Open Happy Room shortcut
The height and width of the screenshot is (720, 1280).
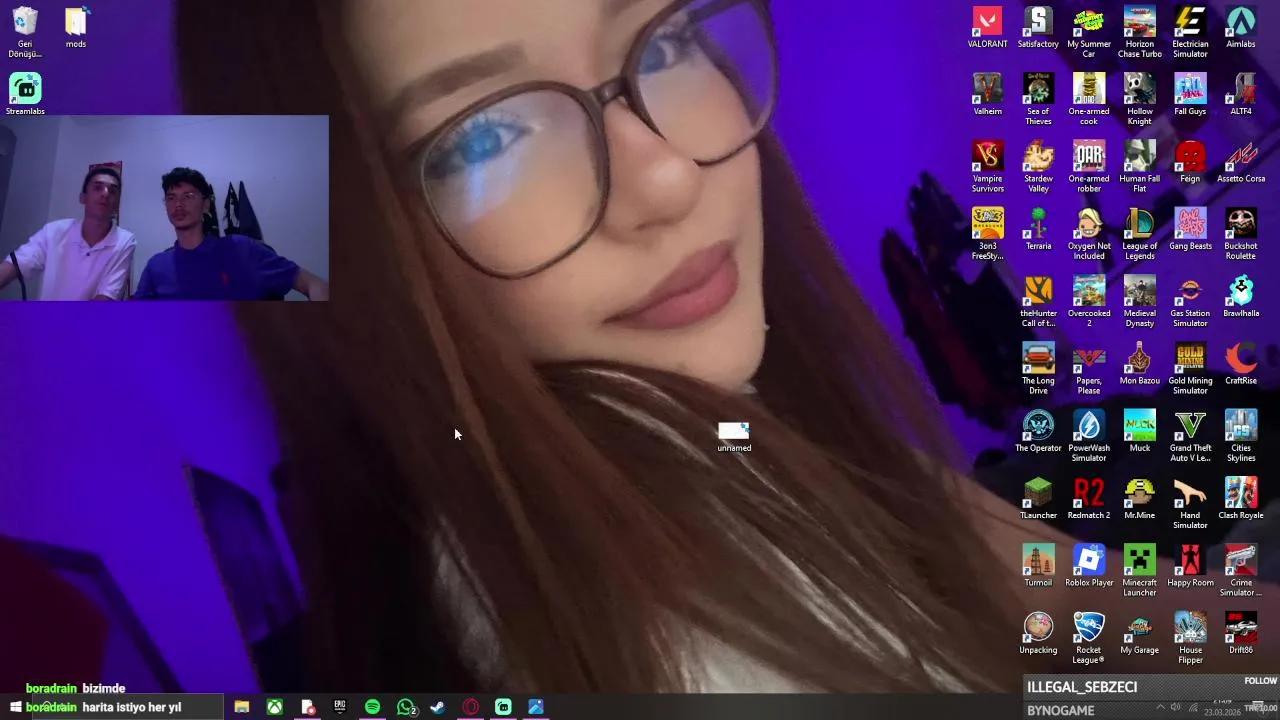[x=1190, y=564]
